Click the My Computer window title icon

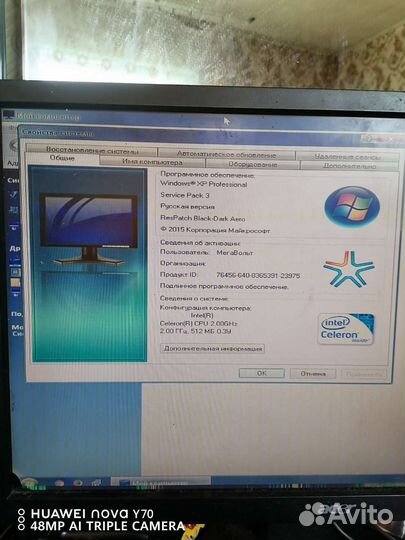point(8,115)
